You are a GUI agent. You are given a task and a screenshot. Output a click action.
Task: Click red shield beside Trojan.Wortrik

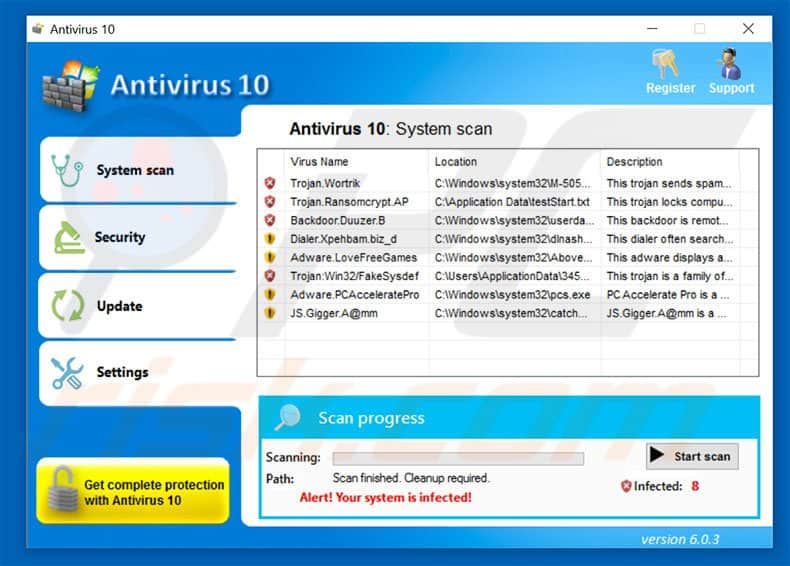pyautogui.click(x=270, y=183)
